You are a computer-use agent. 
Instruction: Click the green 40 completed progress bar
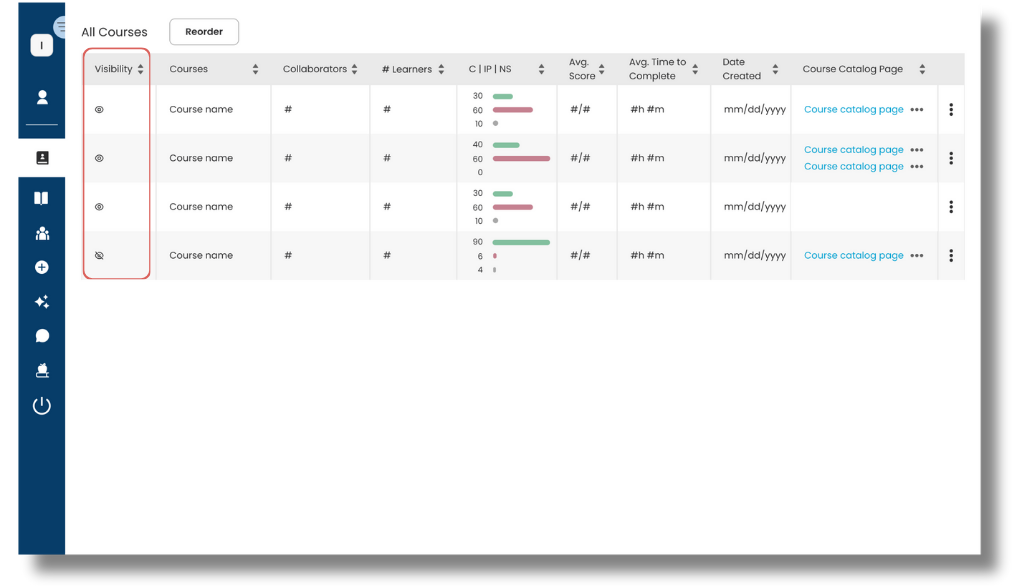pyautogui.click(x=506, y=145)
